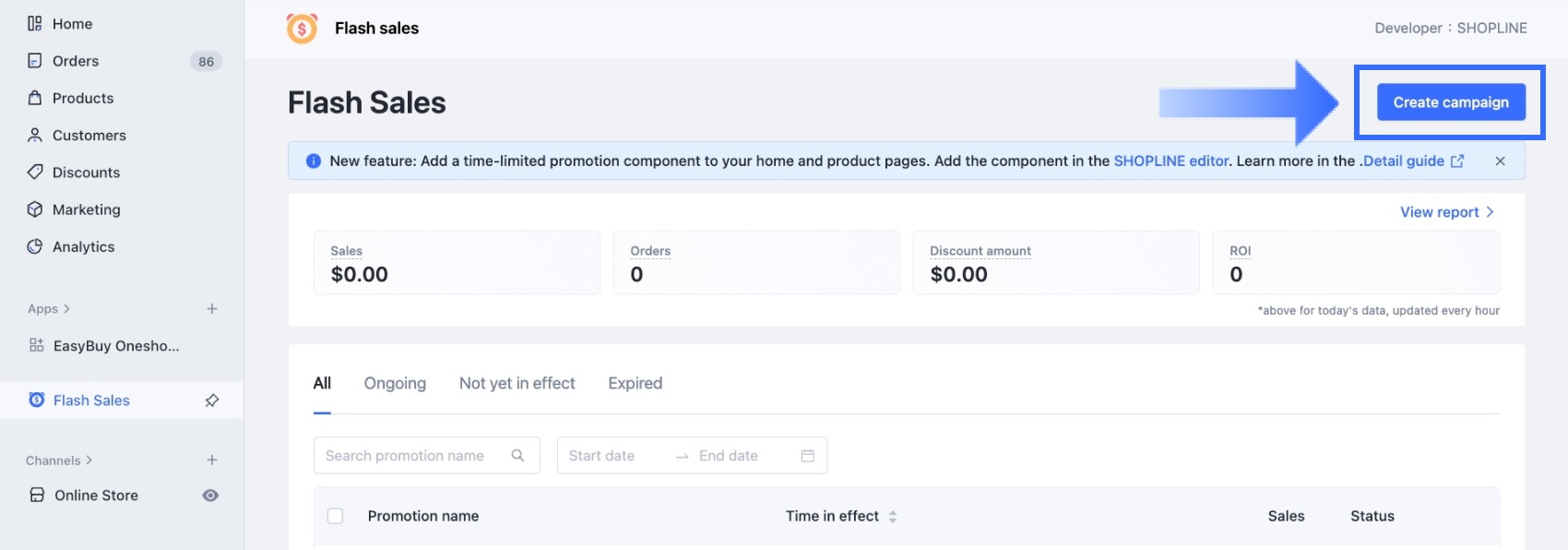Click the plus icon next to Apps
Screen dimensions: 1568x550
point(212,309)
